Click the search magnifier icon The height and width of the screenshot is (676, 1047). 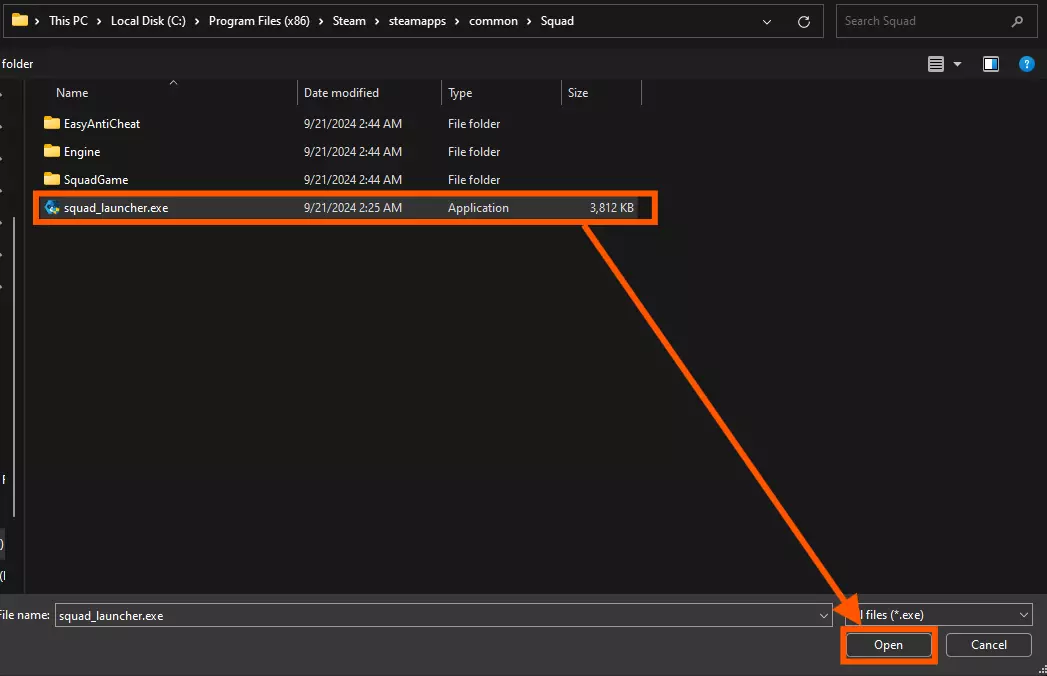pos(1017,21)
